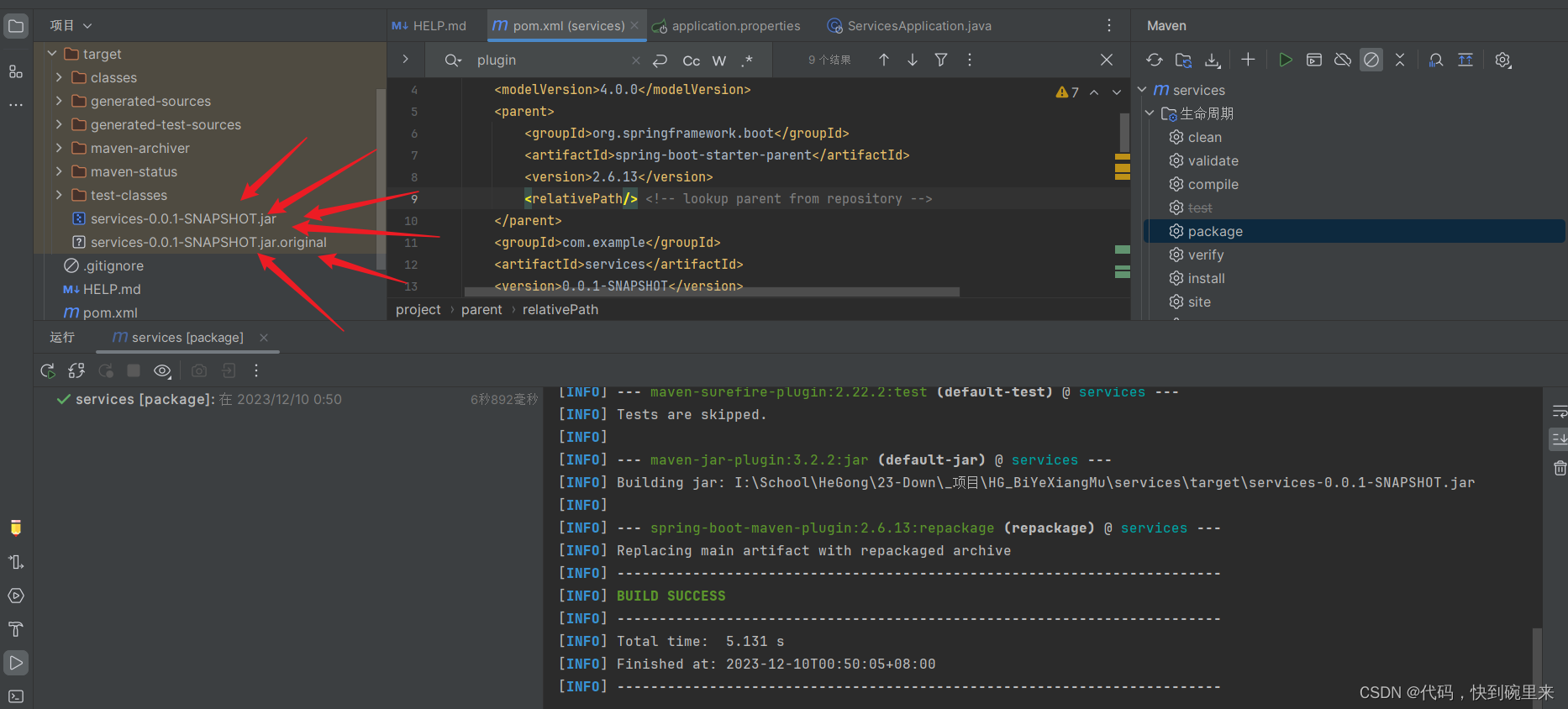Click Rerun icon in Run panel
Screen dimensions: 1568x709
[48, 370]
